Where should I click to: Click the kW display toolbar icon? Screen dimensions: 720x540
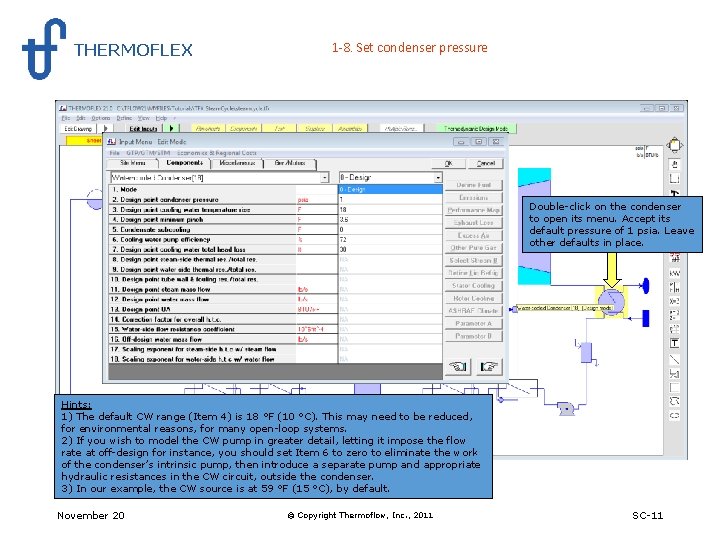point(674,274)
